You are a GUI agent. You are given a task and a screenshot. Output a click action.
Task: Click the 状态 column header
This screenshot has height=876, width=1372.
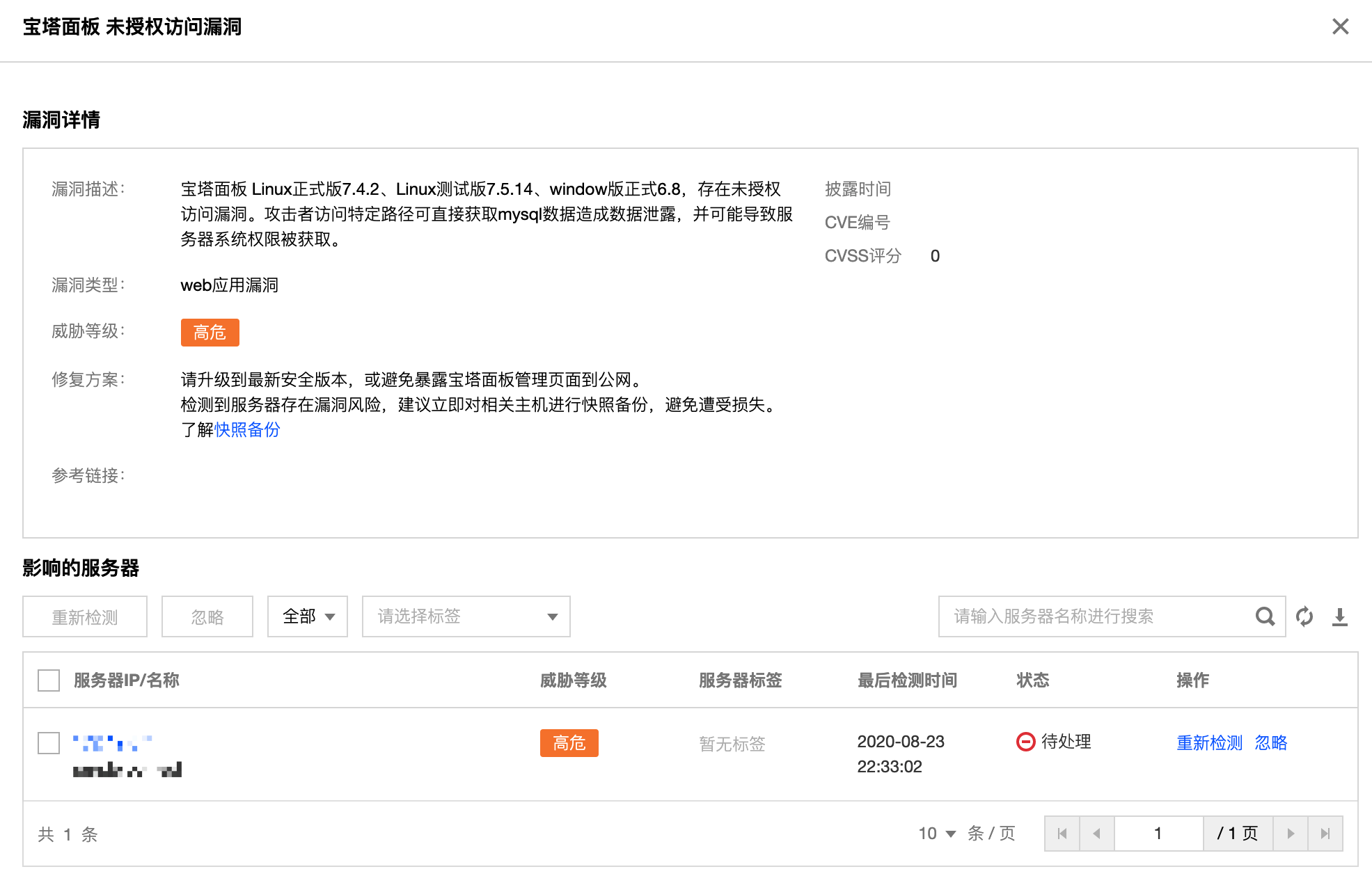[x=1033, y=680]
